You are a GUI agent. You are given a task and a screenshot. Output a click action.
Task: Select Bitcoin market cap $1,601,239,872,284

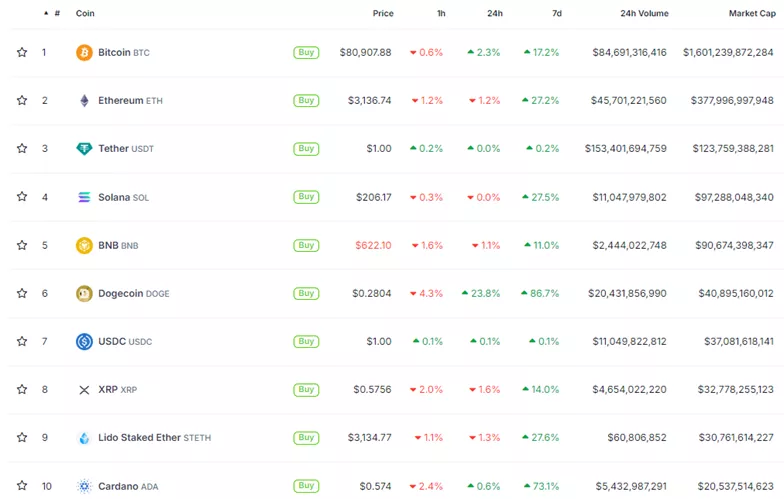pos(728,52)
